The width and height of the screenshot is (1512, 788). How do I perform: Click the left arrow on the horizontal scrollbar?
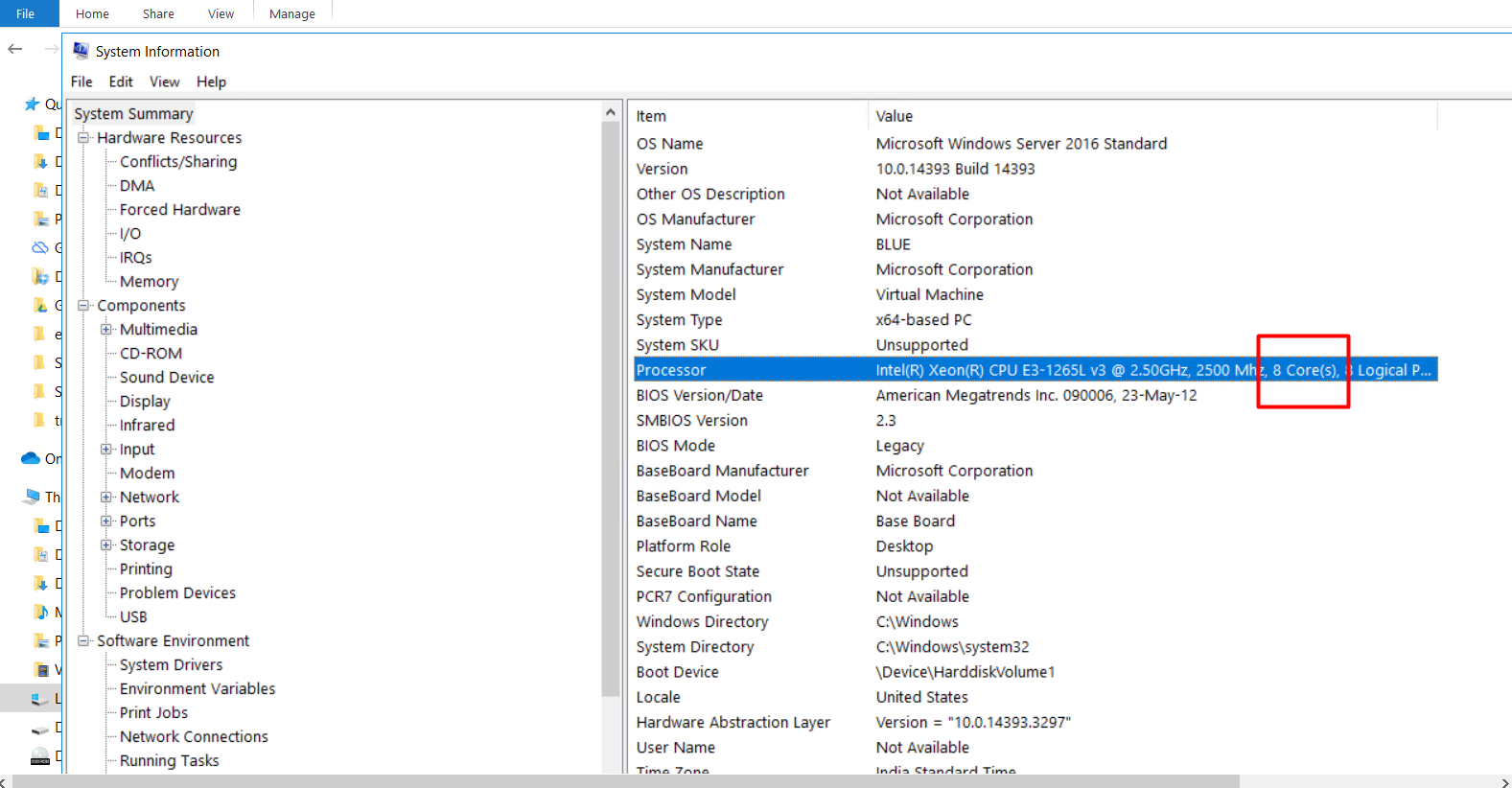coord(5,782)
